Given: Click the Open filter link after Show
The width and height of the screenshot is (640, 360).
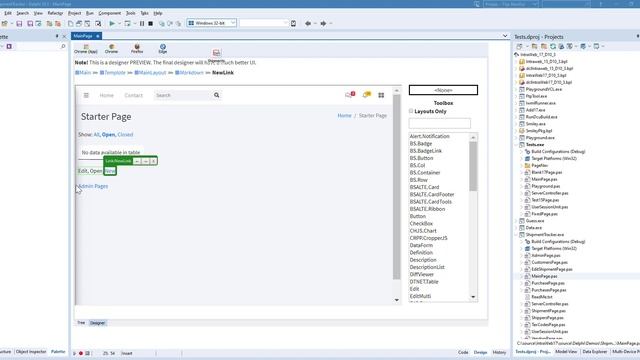Looking at the screenshot, I should point(108,134).
